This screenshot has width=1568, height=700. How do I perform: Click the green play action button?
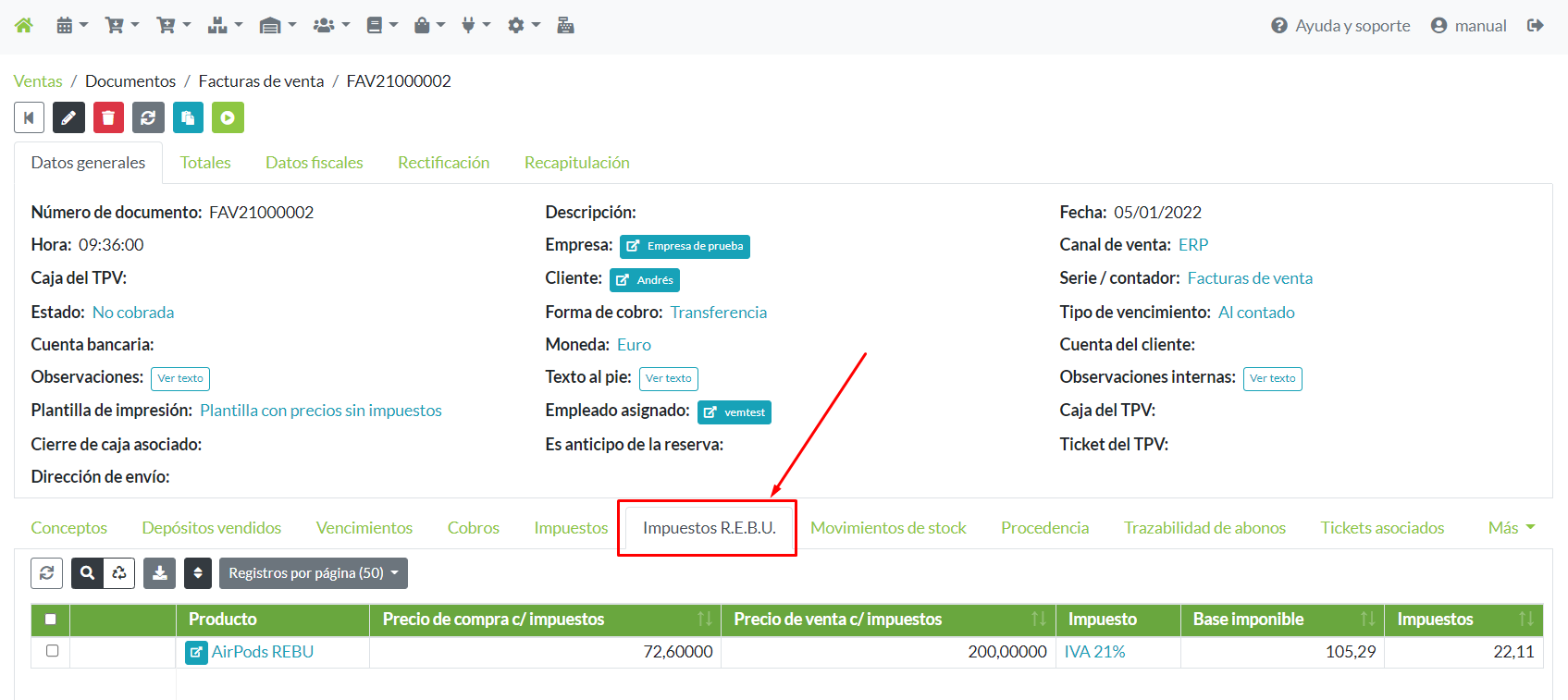228,117
